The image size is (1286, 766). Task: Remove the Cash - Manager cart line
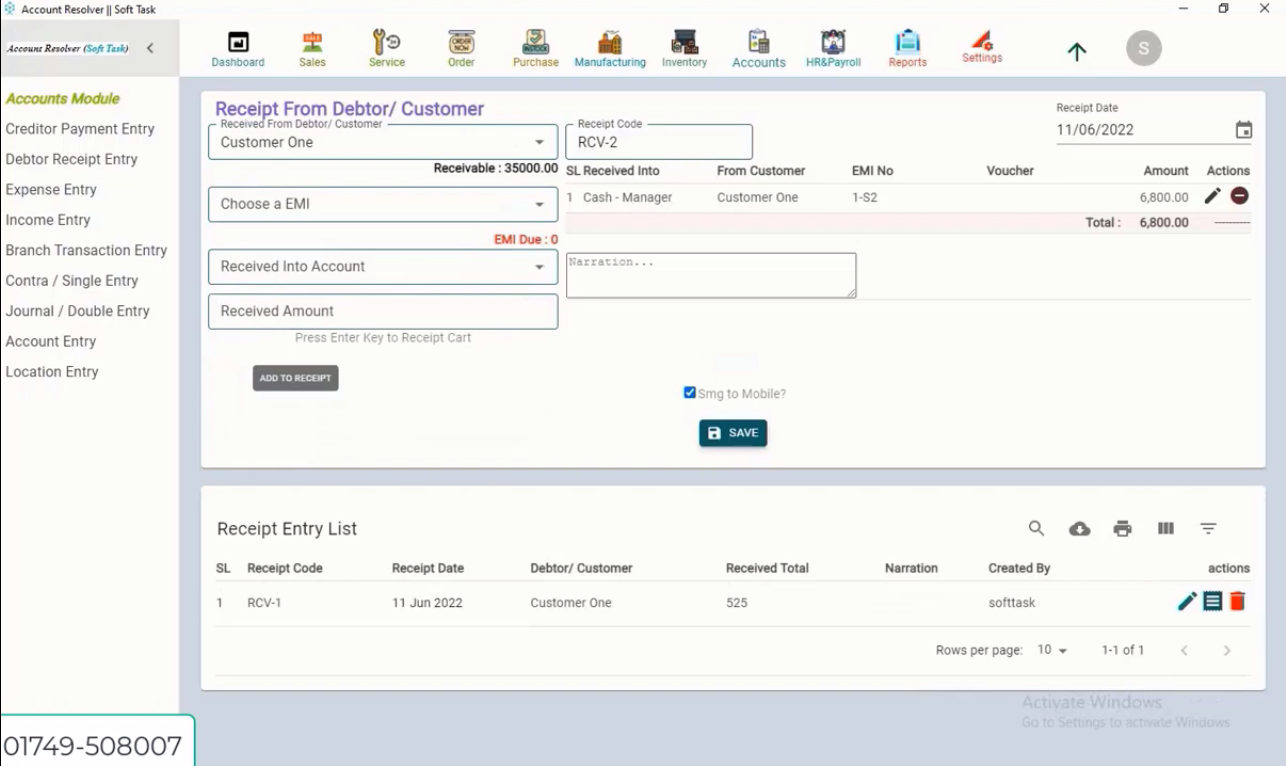(1238, 196)
